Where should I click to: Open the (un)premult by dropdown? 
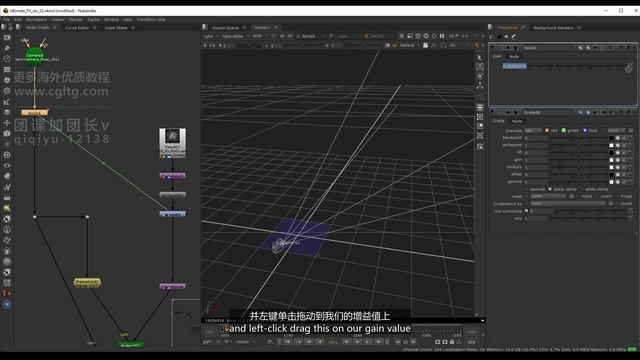[x=568, y=203]
